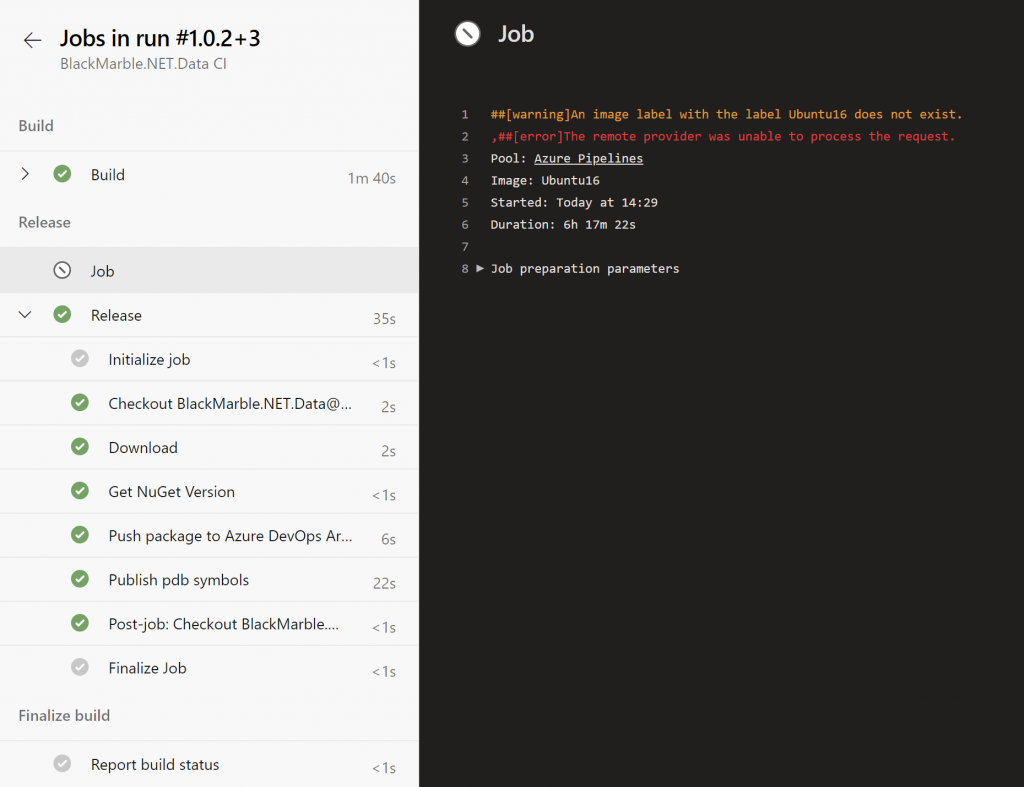
Task: Collapse the Release job chevron
Action: 25,315
